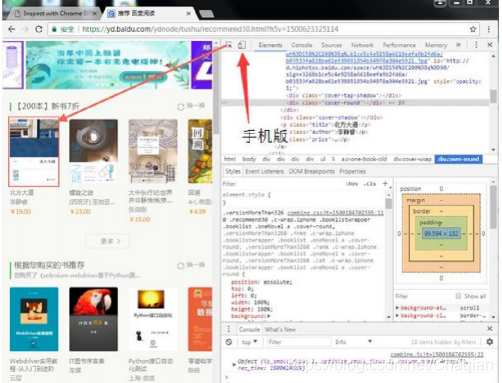
Task: Click the body breadcrumb item
Action: [x=249, y=159]
